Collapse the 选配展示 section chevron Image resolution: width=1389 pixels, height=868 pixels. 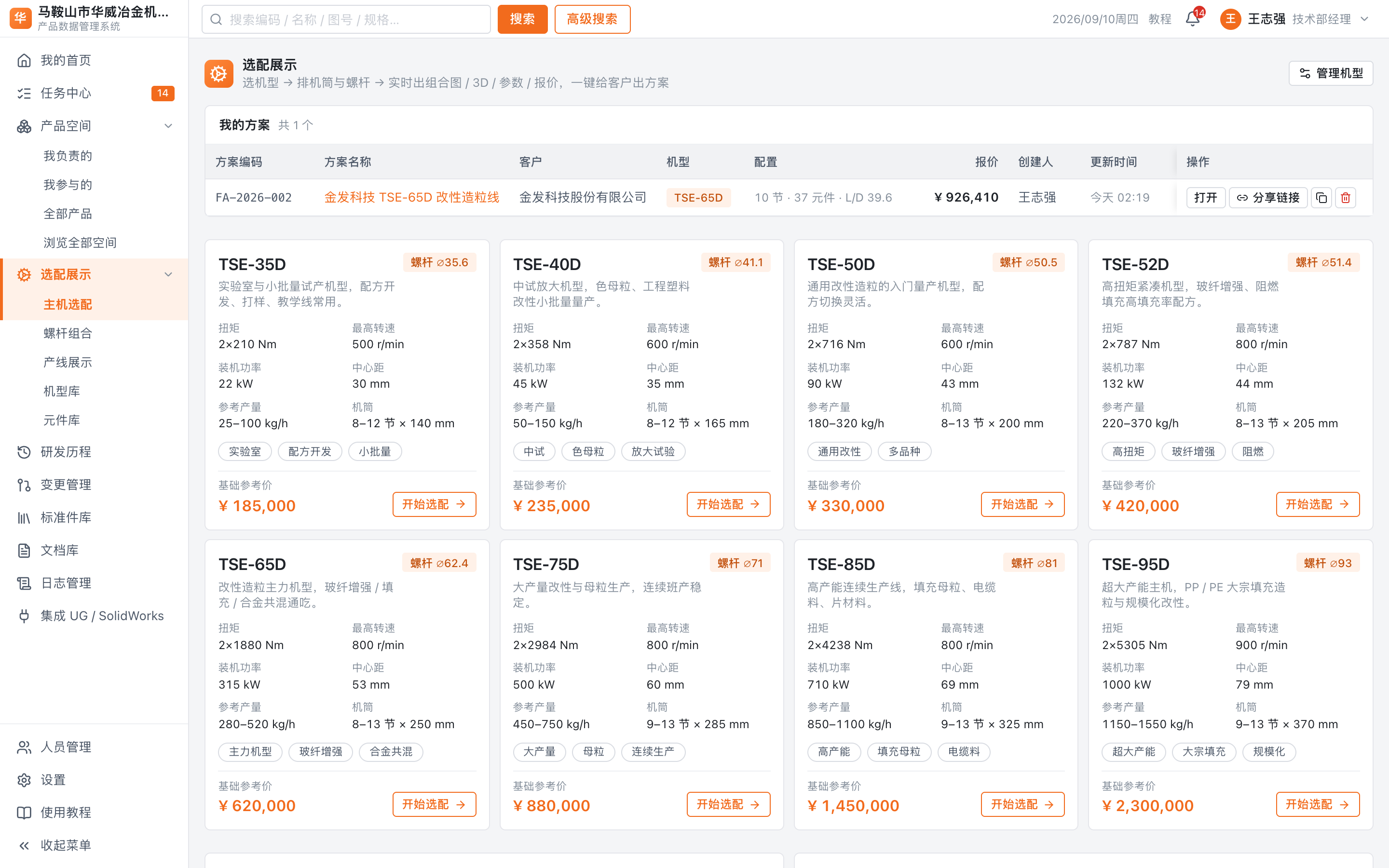(168, 274)
